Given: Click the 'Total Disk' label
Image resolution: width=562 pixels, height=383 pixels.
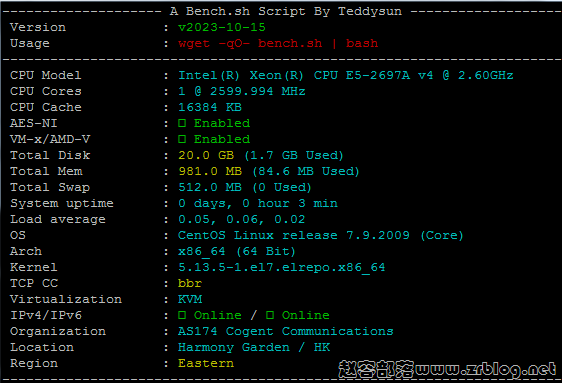Looking at the screenshot, I should [50, 155].
